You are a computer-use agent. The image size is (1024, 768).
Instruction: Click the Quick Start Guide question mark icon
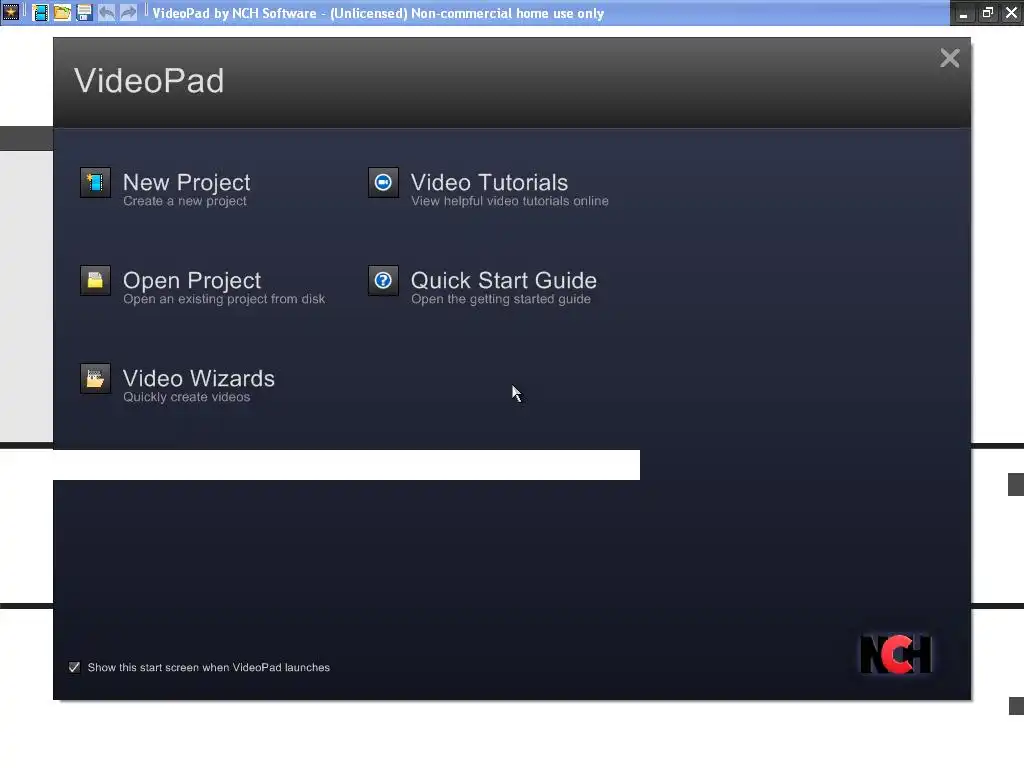[383, 280]
